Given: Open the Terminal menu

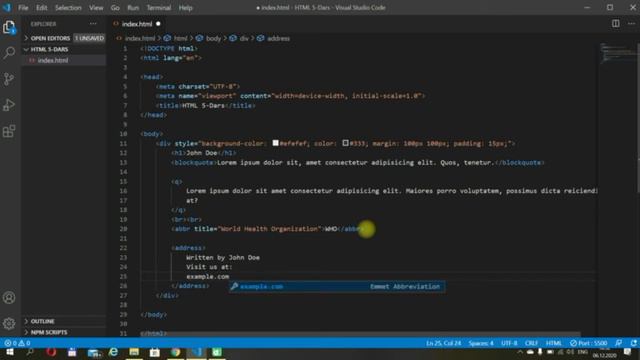Looking at the screenshot, I should [x=159, y=7].
